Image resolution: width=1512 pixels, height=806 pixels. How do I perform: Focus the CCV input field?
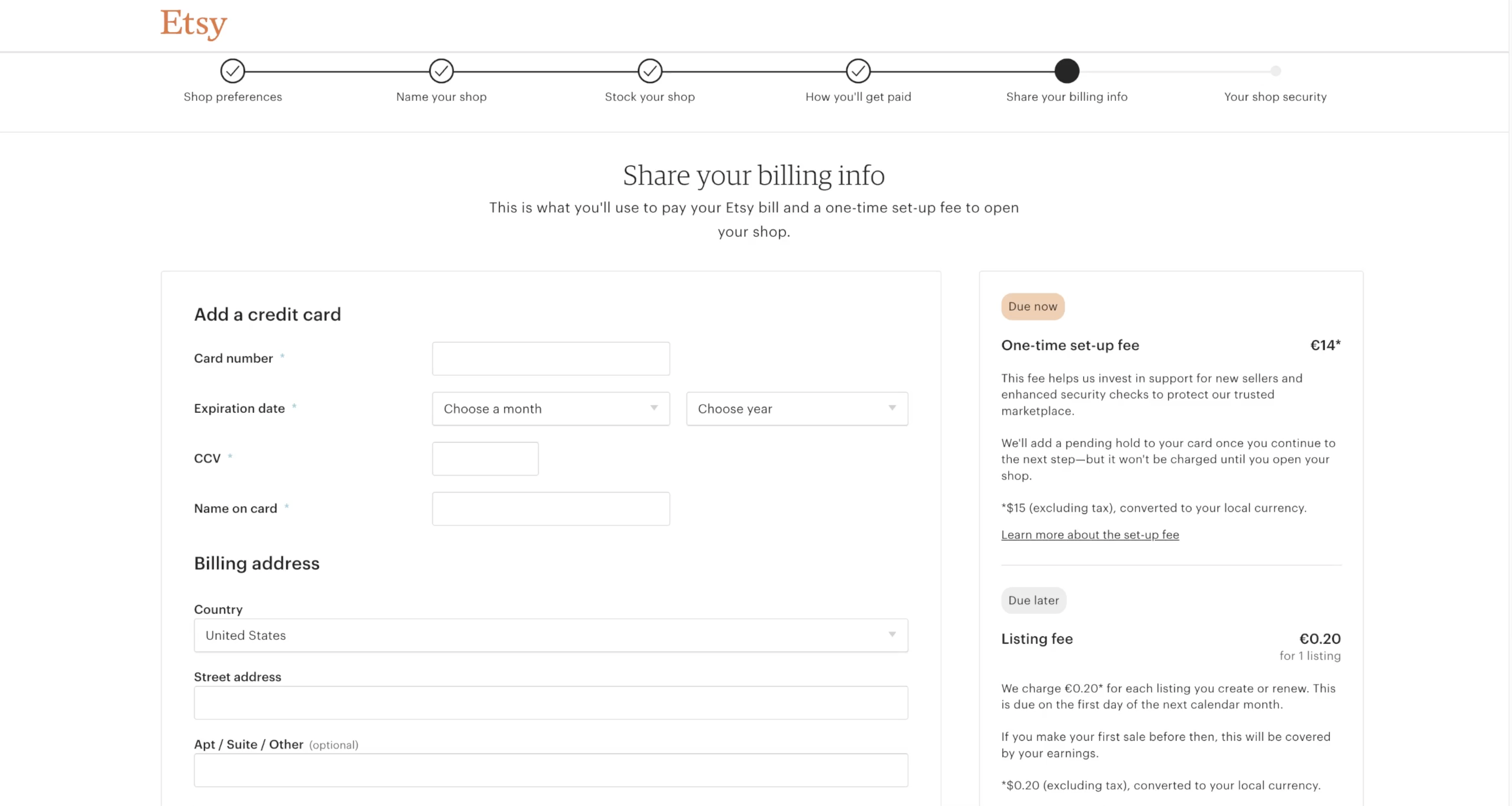pos(485,458)
